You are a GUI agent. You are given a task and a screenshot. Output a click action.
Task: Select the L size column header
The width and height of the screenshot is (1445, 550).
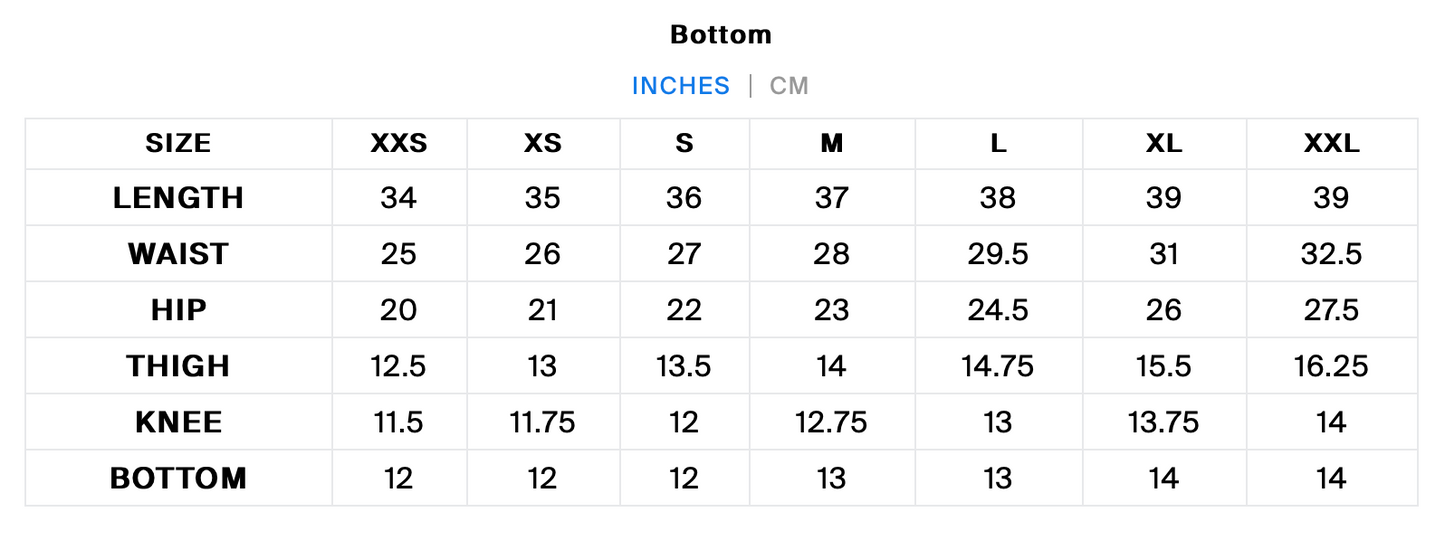[x=998, y=144]
